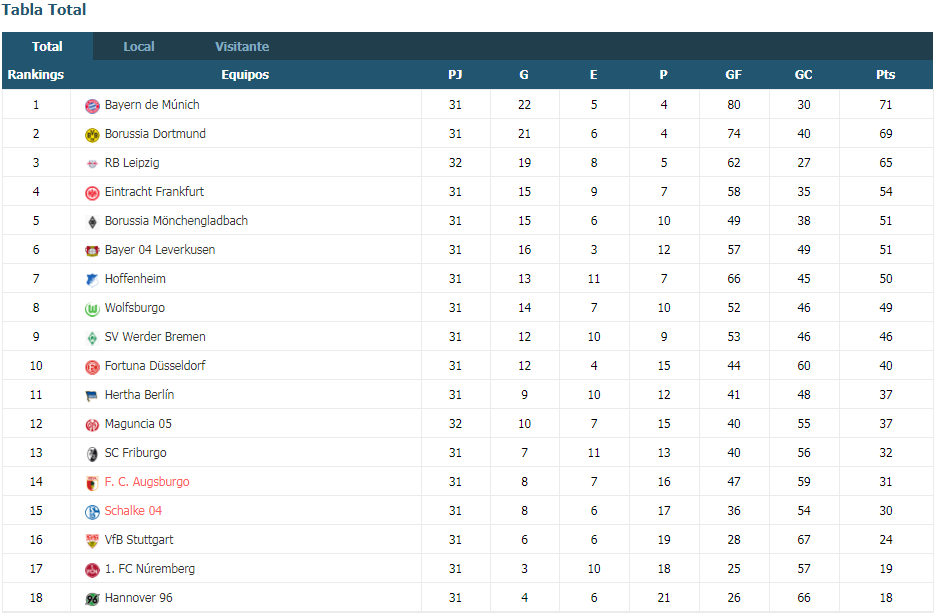
Task: Open the F. C. Augsburgo team link
Action: (x=147, y=482)
